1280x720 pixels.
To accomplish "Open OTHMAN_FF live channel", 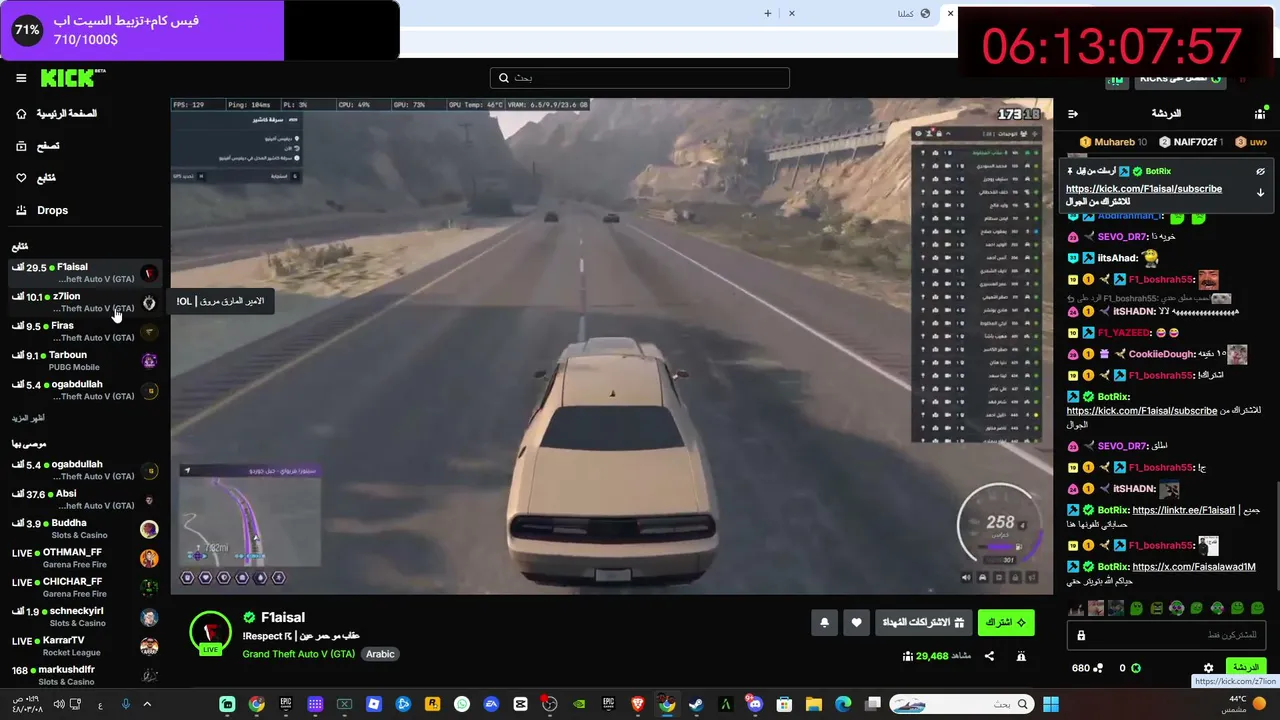I will (x=85, y=558).
